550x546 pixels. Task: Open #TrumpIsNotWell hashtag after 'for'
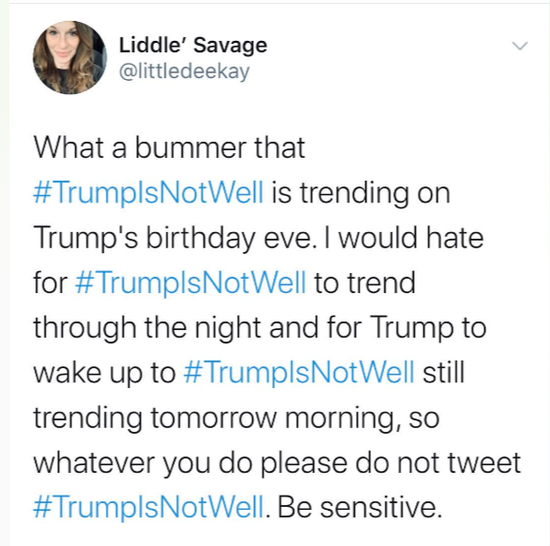pos(190,283)
